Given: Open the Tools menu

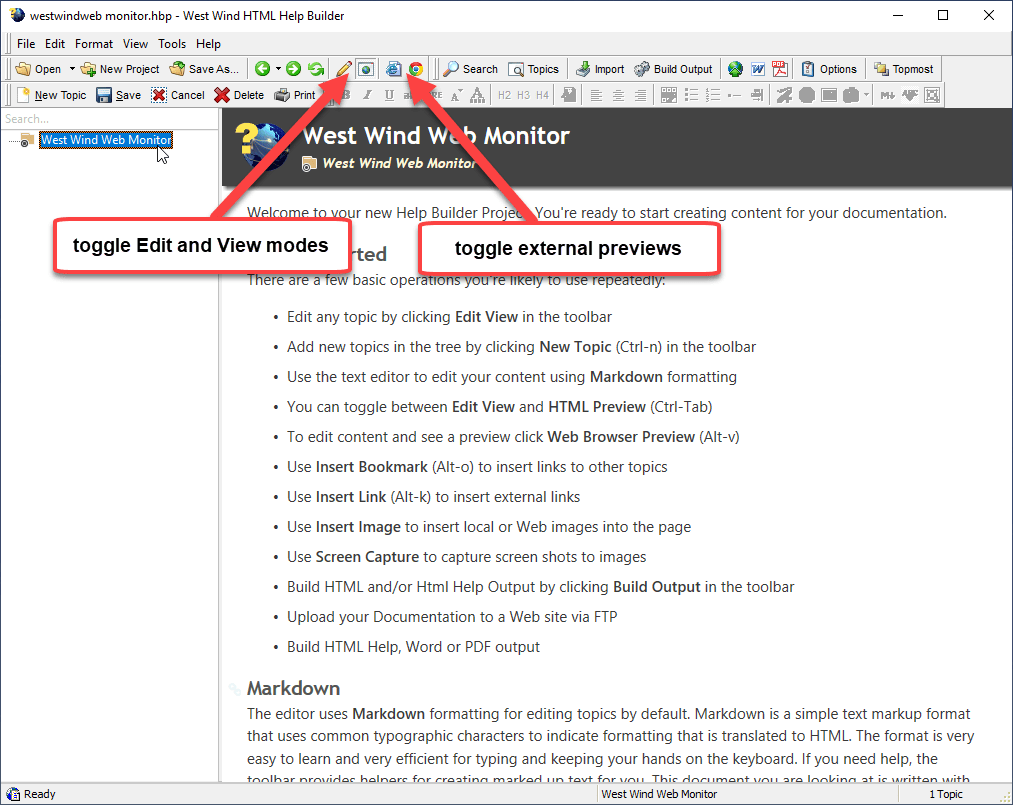Looking at the screenshot, I should (x=172, y=43).
